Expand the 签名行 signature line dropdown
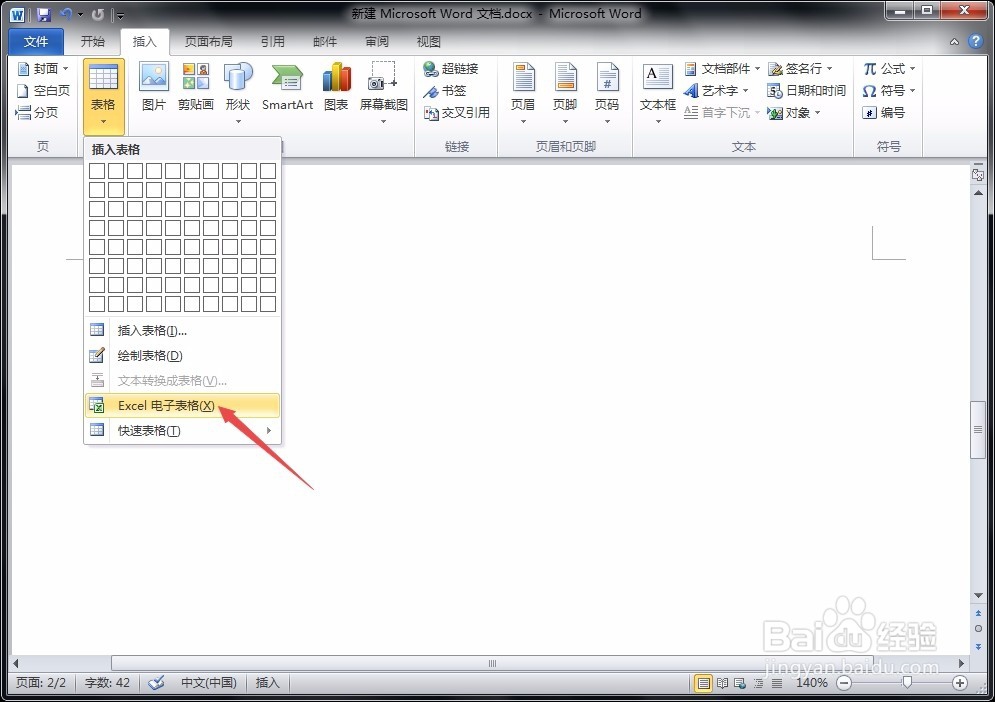The image size is (995, 702). coord(829,69)
